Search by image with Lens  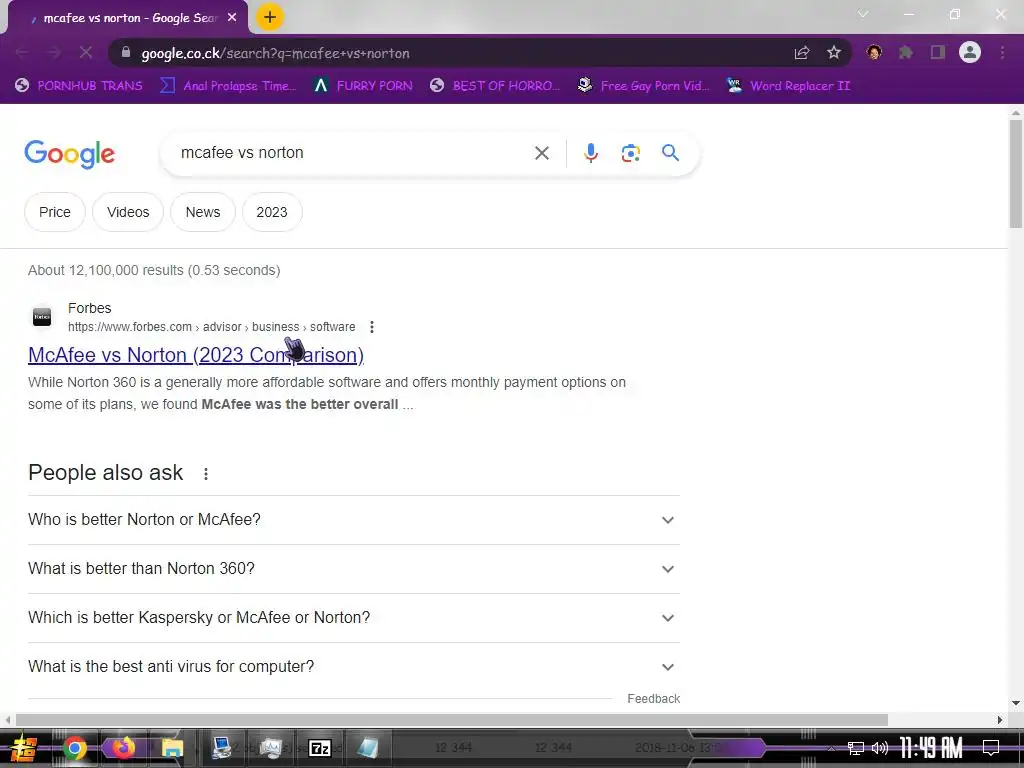tap(630, 153)
